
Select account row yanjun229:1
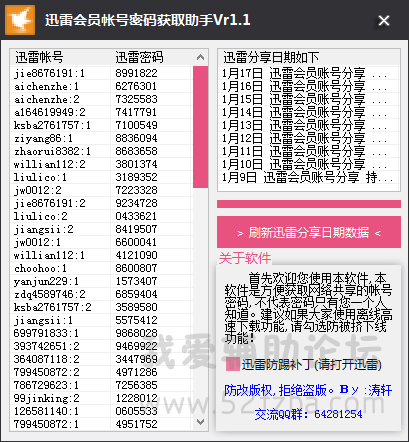(102, 281)
